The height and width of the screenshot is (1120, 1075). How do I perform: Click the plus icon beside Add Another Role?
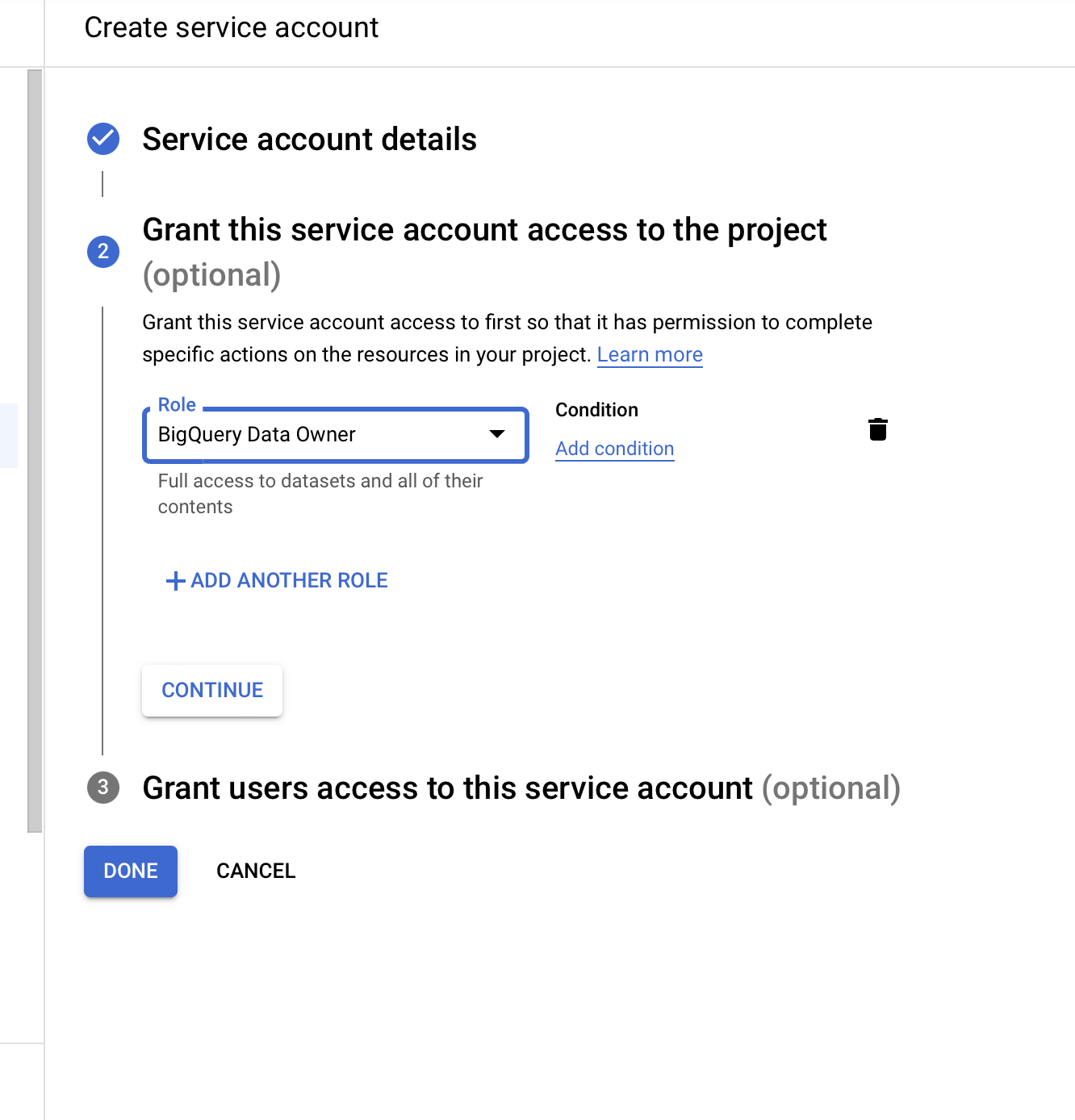coord(175,581)
